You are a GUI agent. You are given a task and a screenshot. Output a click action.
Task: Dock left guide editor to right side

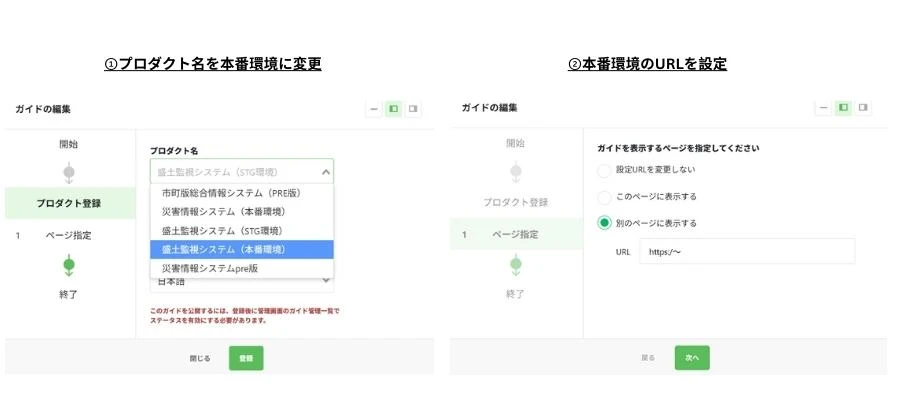[x=412, y=108]
